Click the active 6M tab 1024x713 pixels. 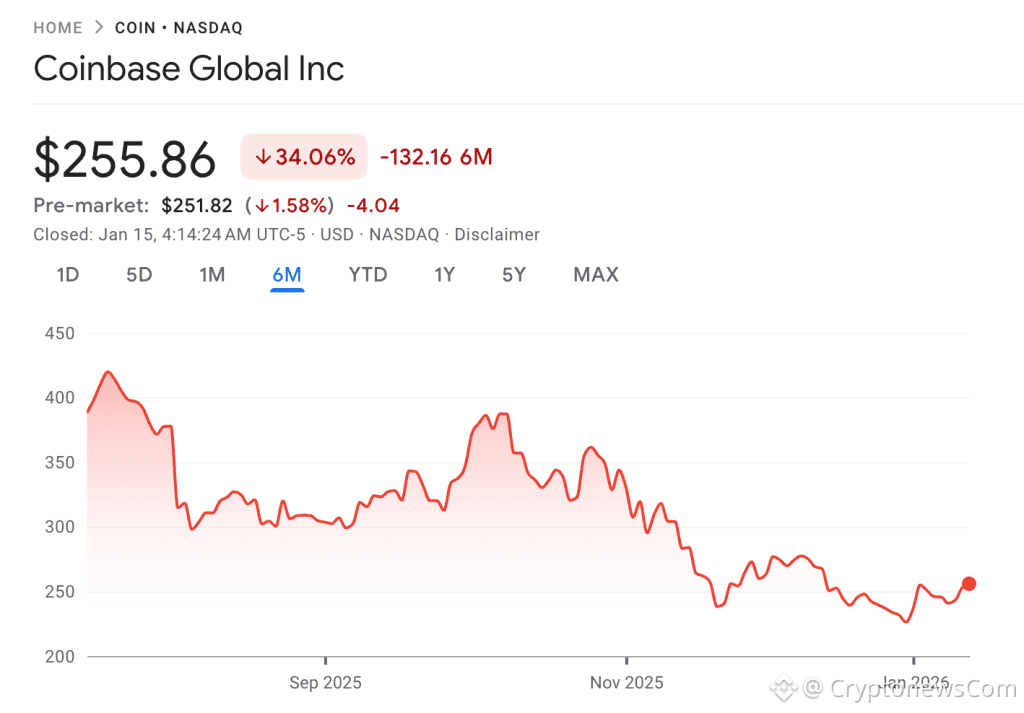pyautogui.click(x=287, y=274)
